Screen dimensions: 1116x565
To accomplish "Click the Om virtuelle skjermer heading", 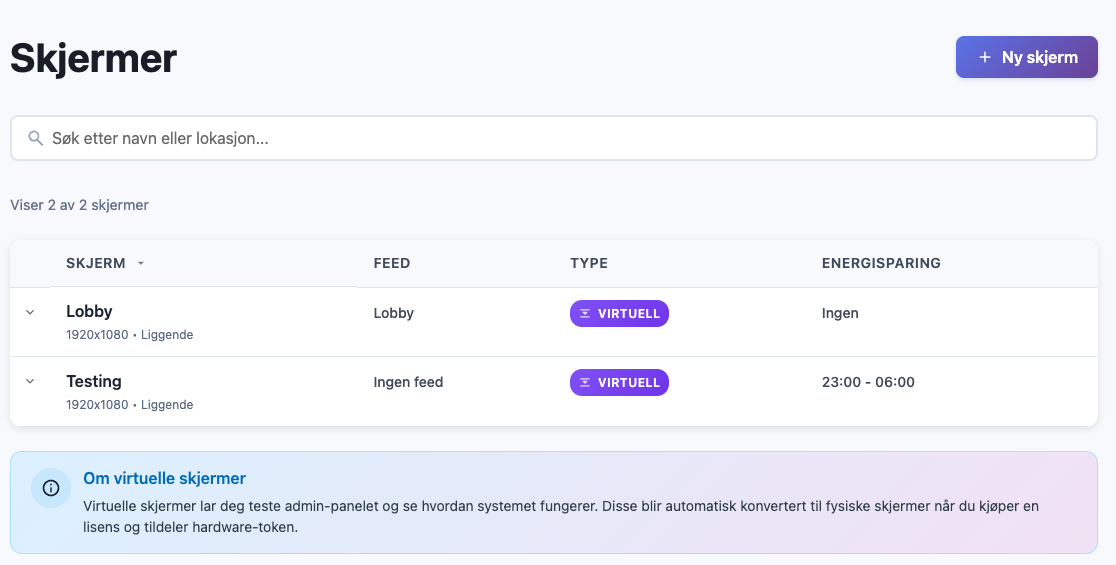I will (x=165, y=479).
